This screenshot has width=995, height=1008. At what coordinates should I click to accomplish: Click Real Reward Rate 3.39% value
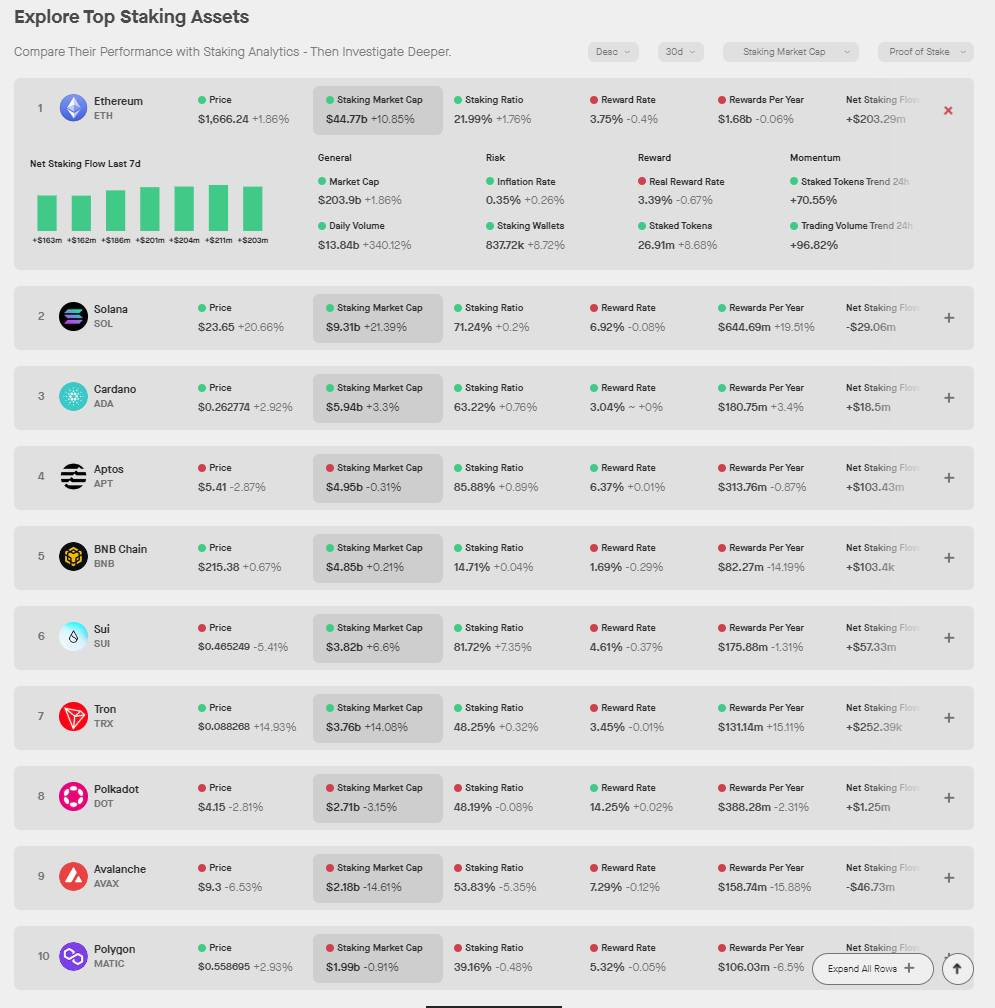point(655,200)
